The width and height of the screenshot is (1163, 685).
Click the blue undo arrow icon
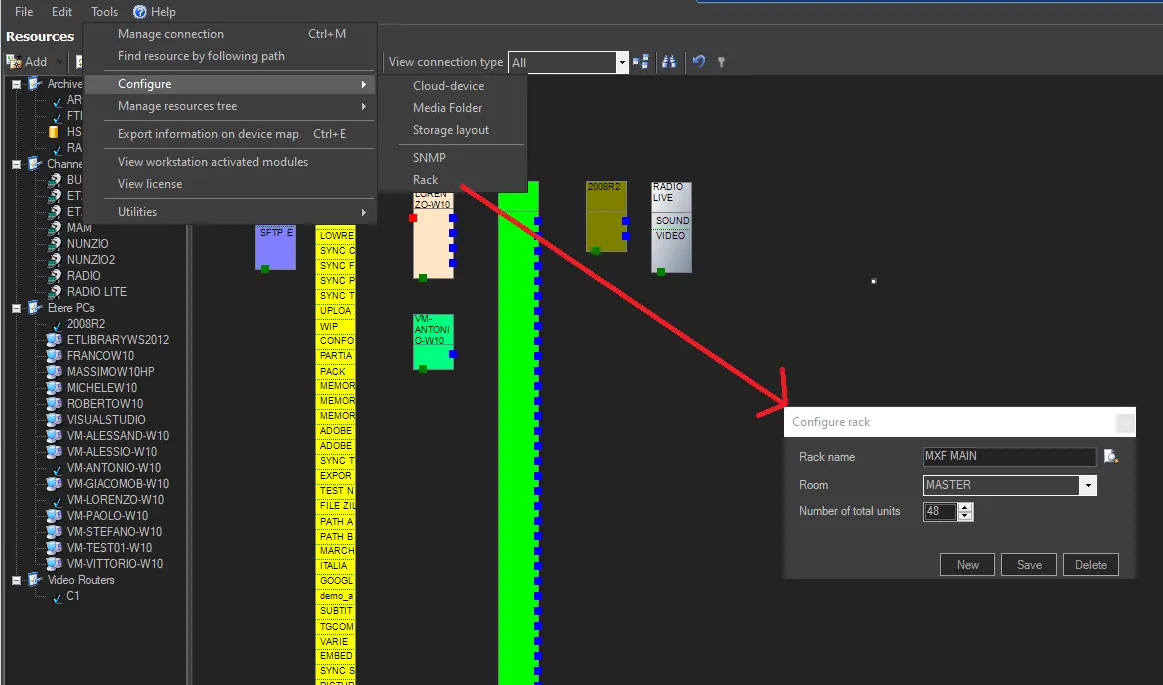pyautogui.click(x=699, y=62)
